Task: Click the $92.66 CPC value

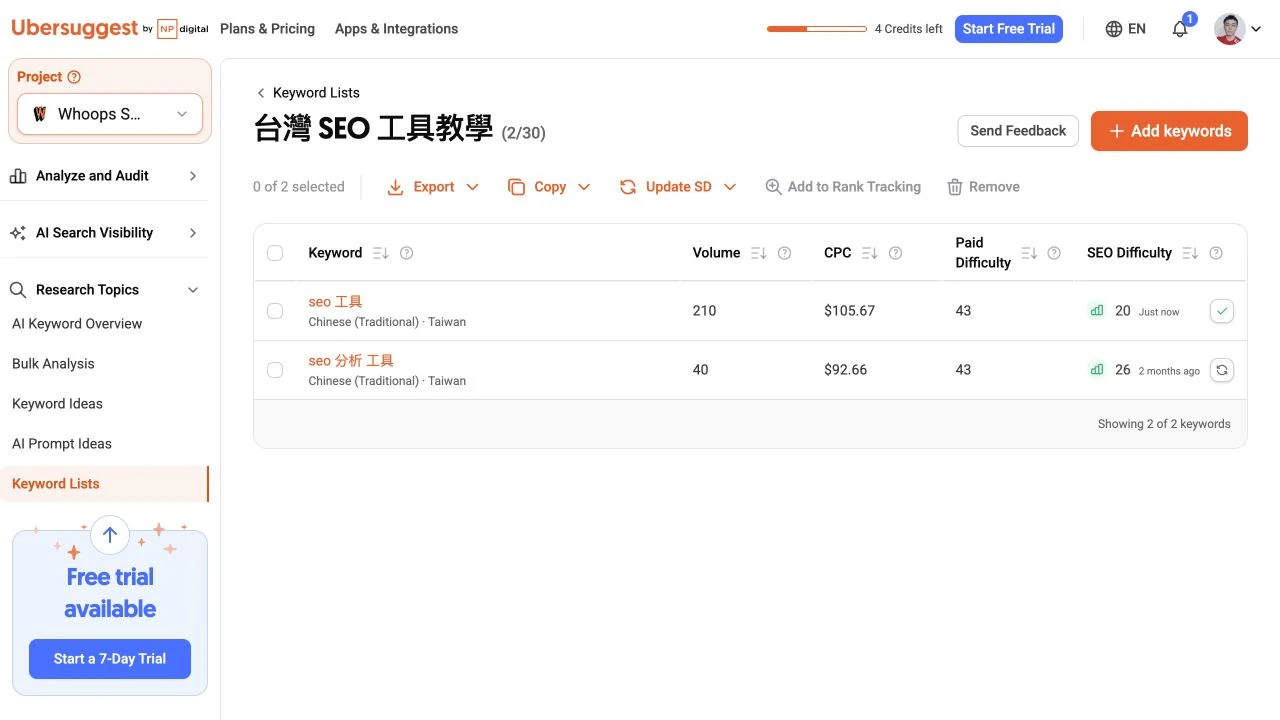Action: click(x=845, y=370)
